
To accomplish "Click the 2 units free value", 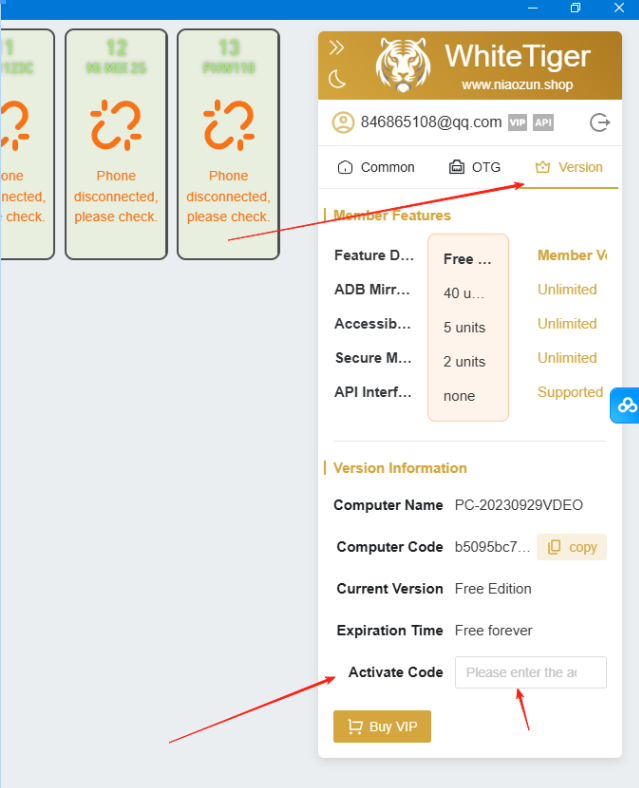I will [464, 362].
